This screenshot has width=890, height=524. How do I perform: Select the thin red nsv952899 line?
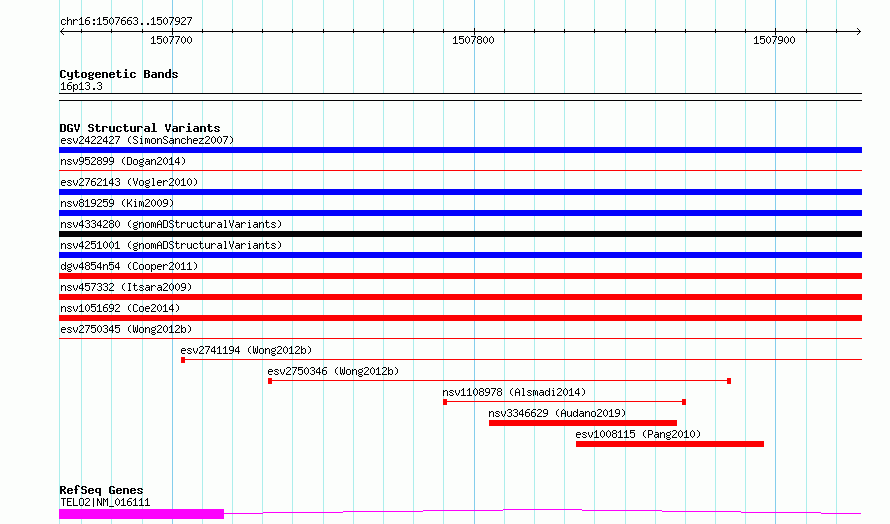[460, 170]
